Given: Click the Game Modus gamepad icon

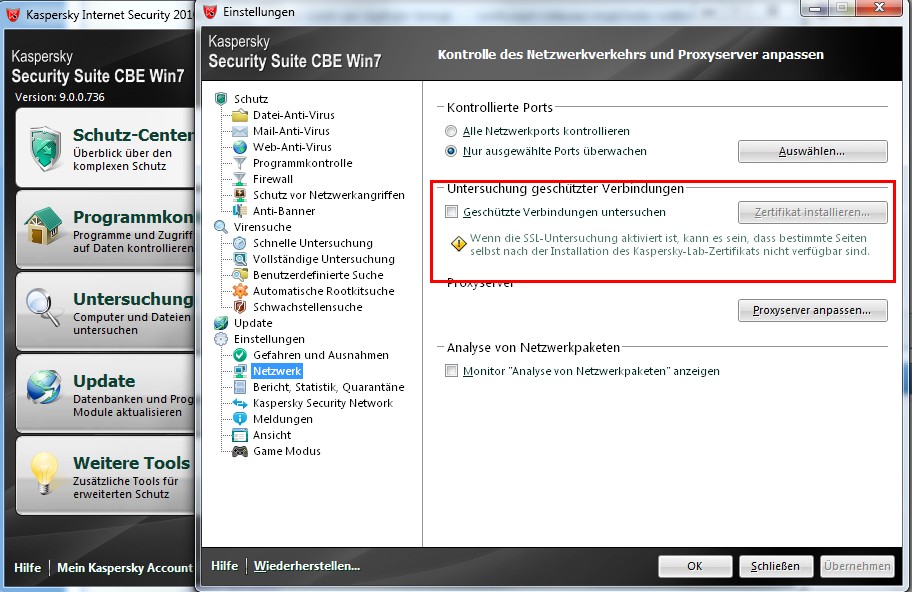Looking at the screenshot, I should (240, 451).
